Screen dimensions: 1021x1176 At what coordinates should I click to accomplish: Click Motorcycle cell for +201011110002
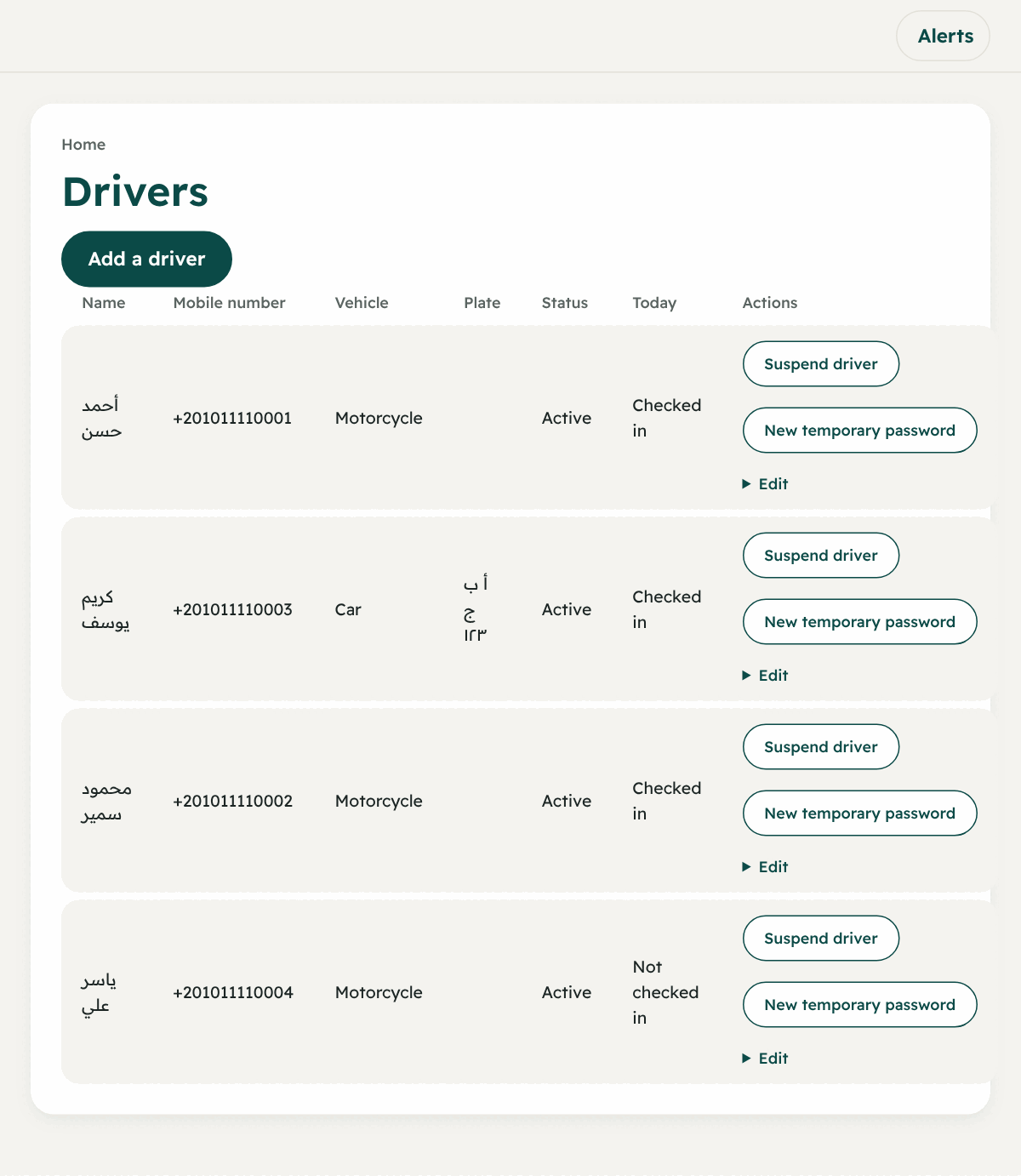[x=379, y=802]
